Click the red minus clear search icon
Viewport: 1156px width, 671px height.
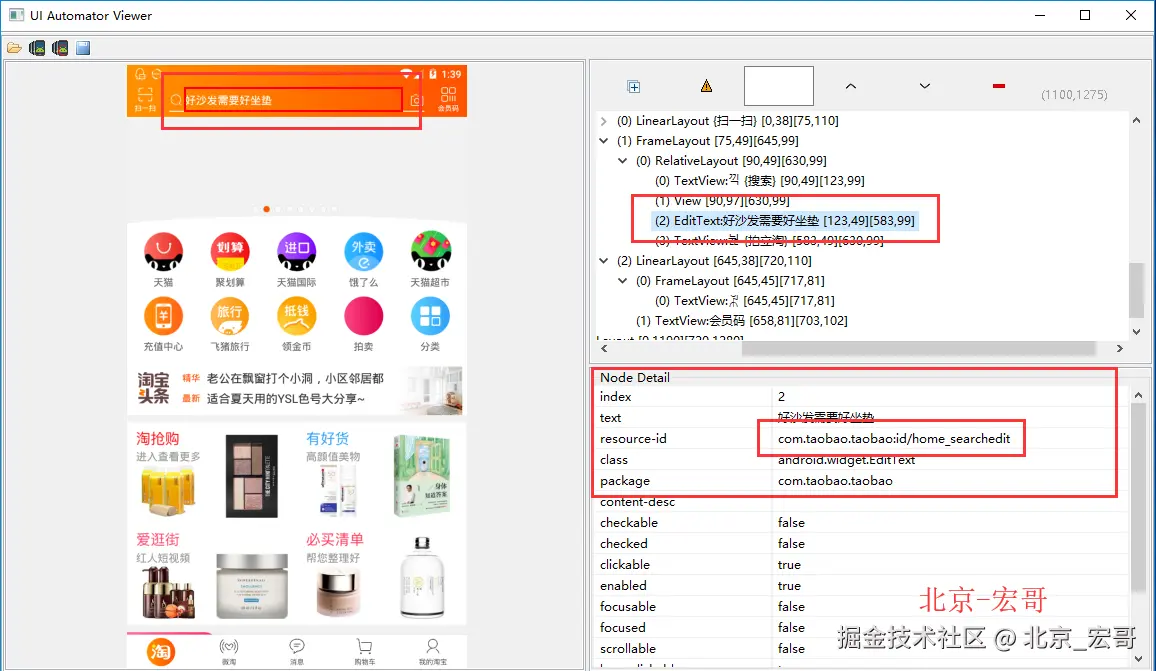point(999,86)
